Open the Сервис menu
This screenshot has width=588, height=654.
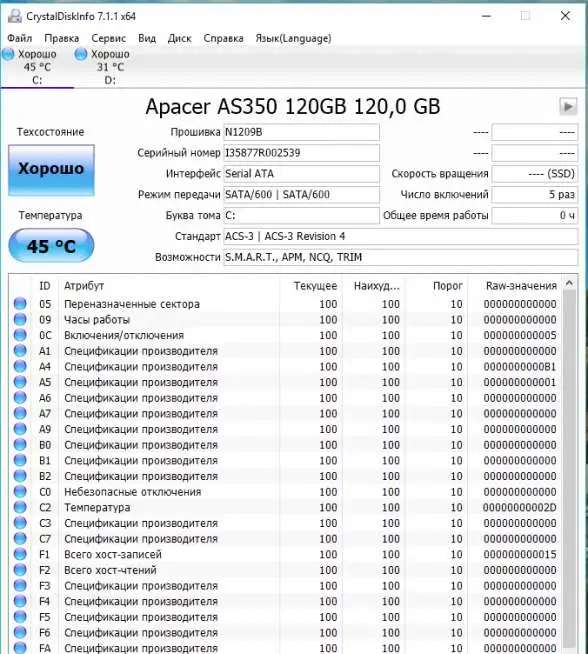tap(108, 38)
